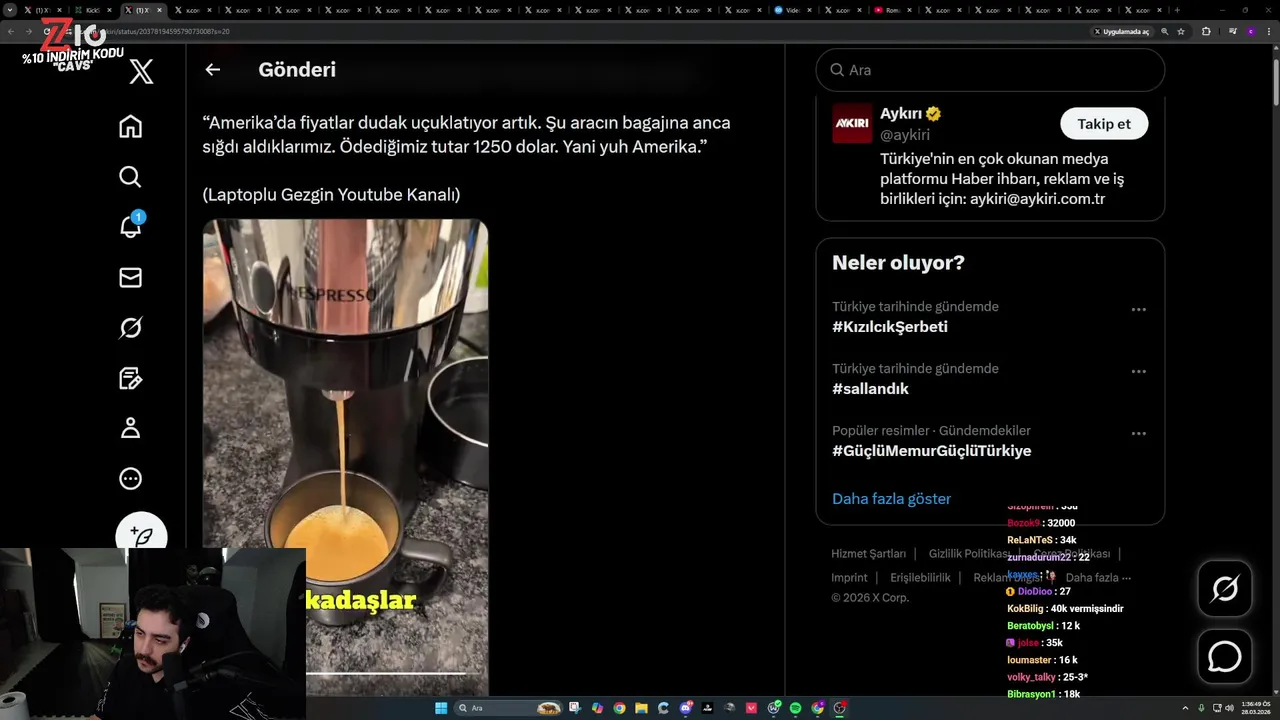
Task: Switch to the YouTube Rom browser tab
Action: point(892,10)
